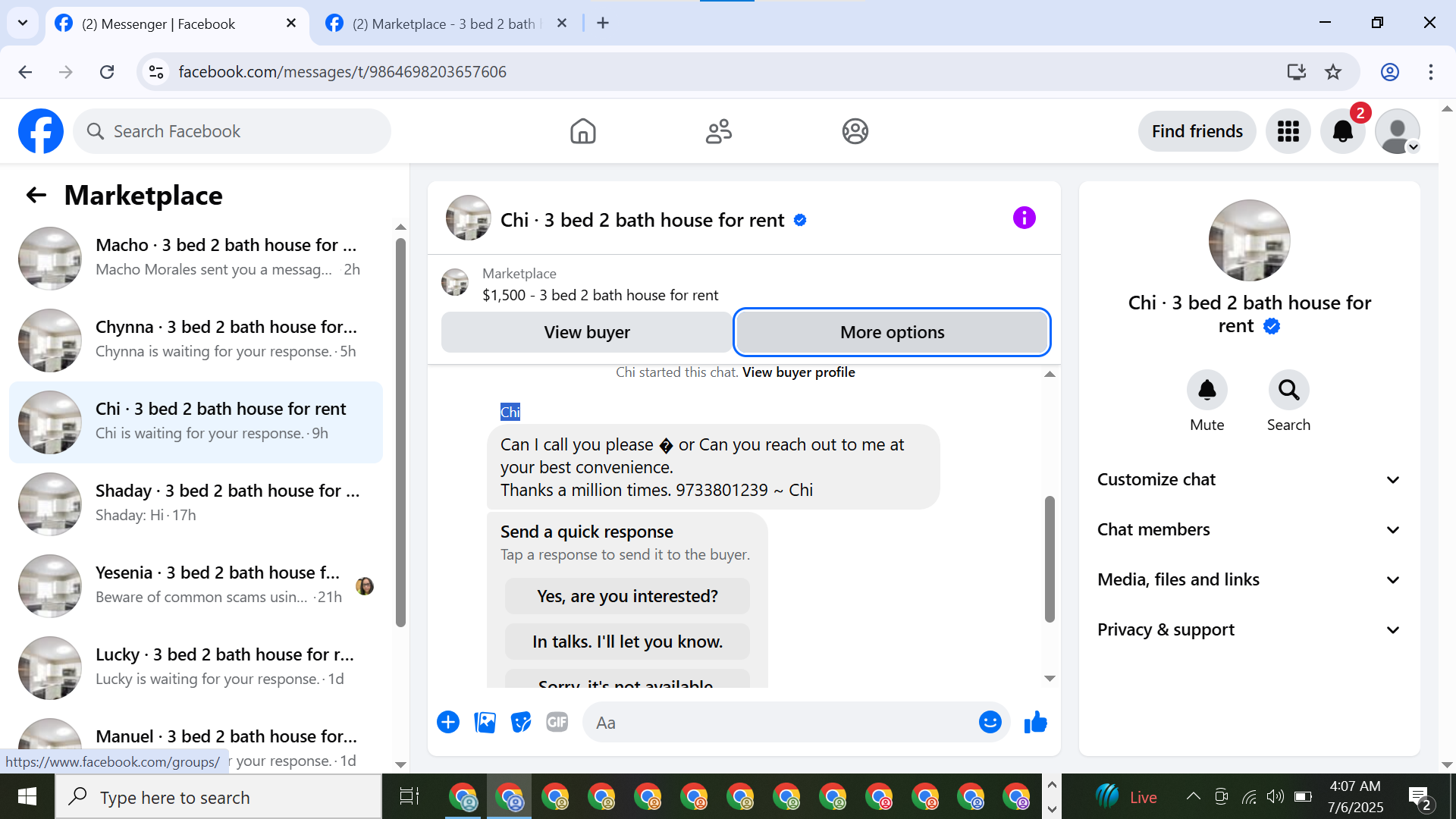This screenshot has width=1456, height=819.
Task: Click the chat messages vertical scrollbar
Action: tap(1050, 559)
